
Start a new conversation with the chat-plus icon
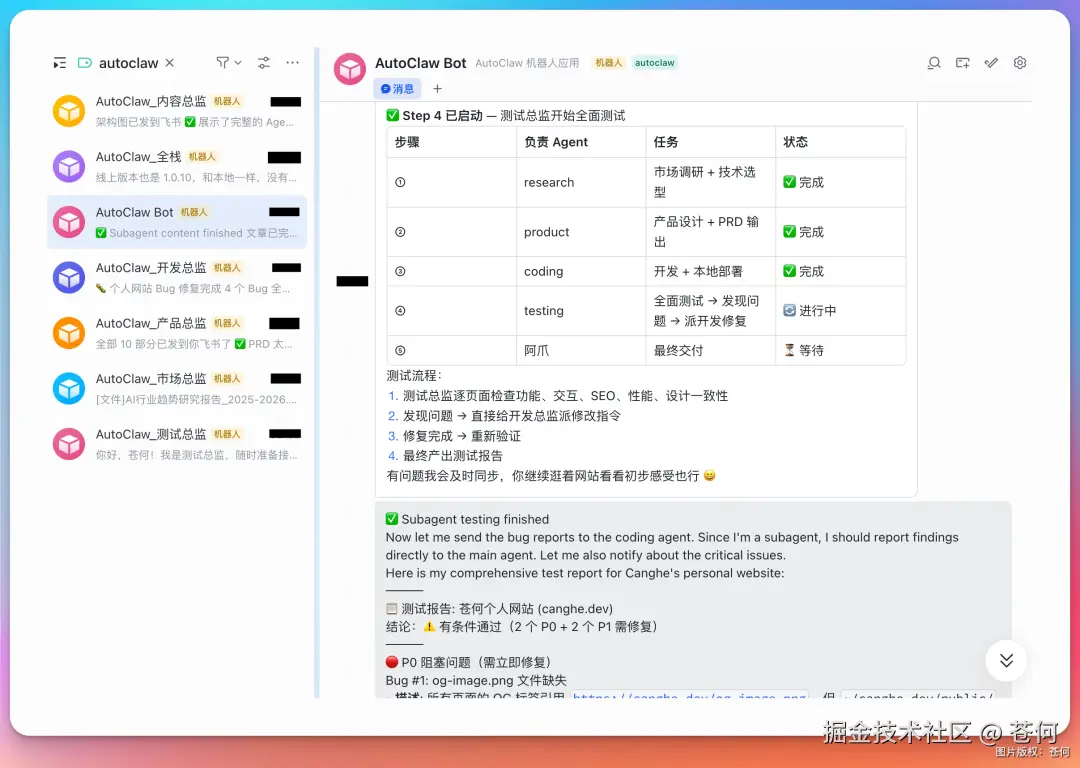click(962, 62)
